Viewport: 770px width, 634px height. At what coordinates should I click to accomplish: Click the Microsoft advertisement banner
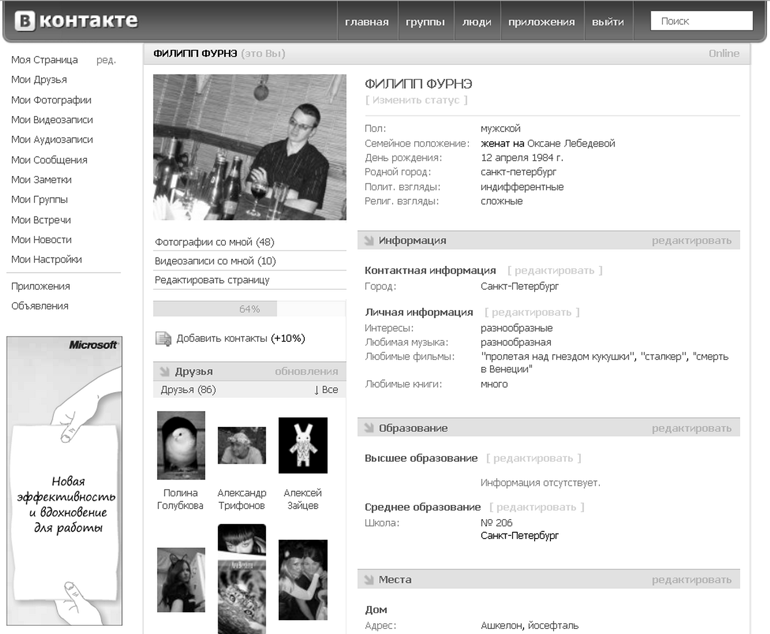click(x=65, y=480)
